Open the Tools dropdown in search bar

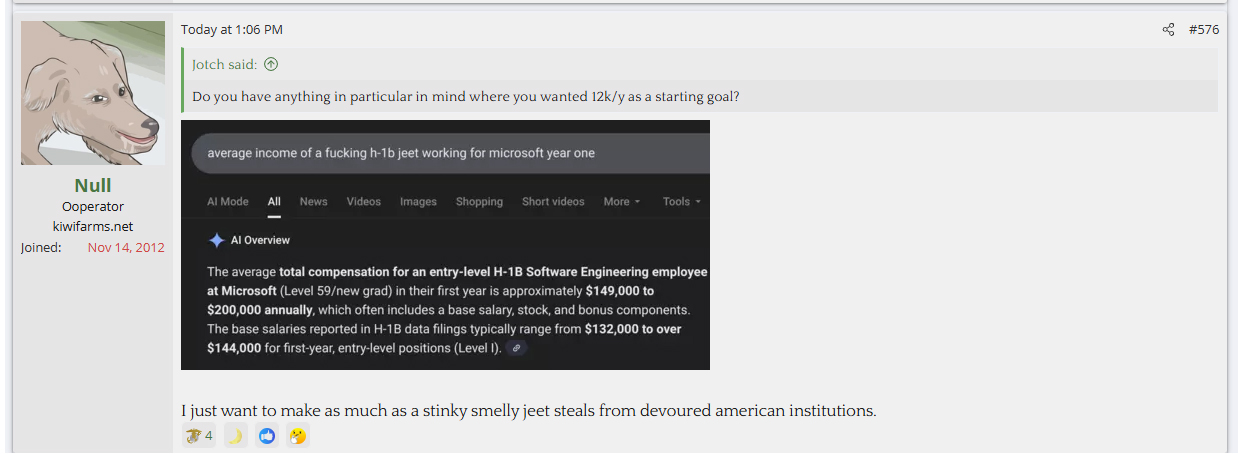click(681, 201)
